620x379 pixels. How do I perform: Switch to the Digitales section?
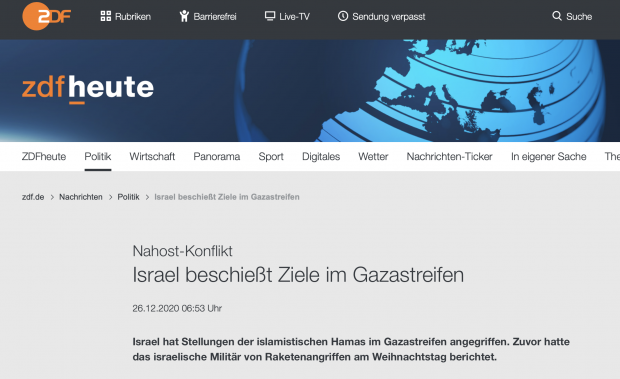click(321, 157)
